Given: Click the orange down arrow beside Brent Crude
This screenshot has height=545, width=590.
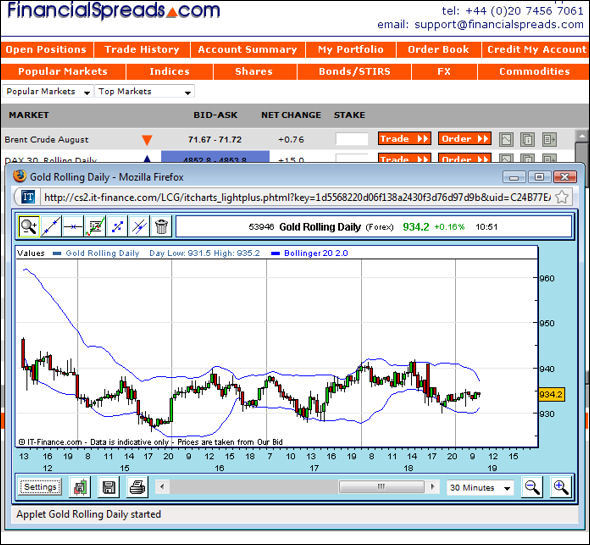Looking at the screenshot, I should [147, 140].
